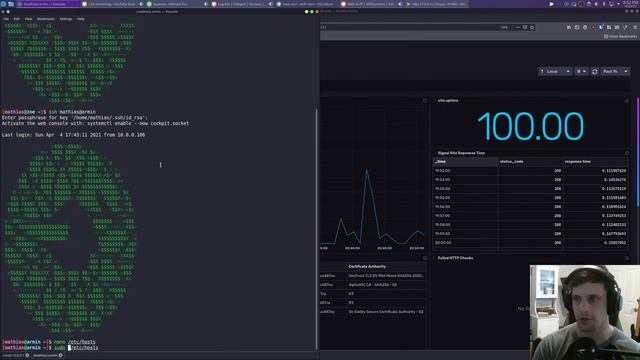Sort the table by the status_code column header
This screenshot has width=640, height=360.
530,162
